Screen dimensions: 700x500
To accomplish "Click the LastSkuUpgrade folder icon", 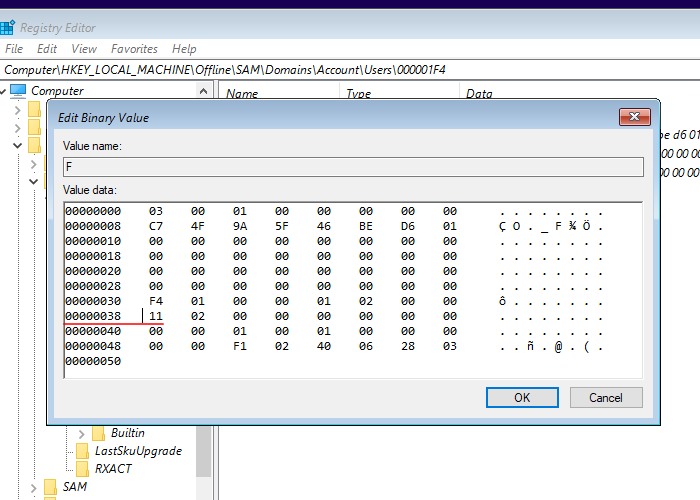I will (84, 451).
